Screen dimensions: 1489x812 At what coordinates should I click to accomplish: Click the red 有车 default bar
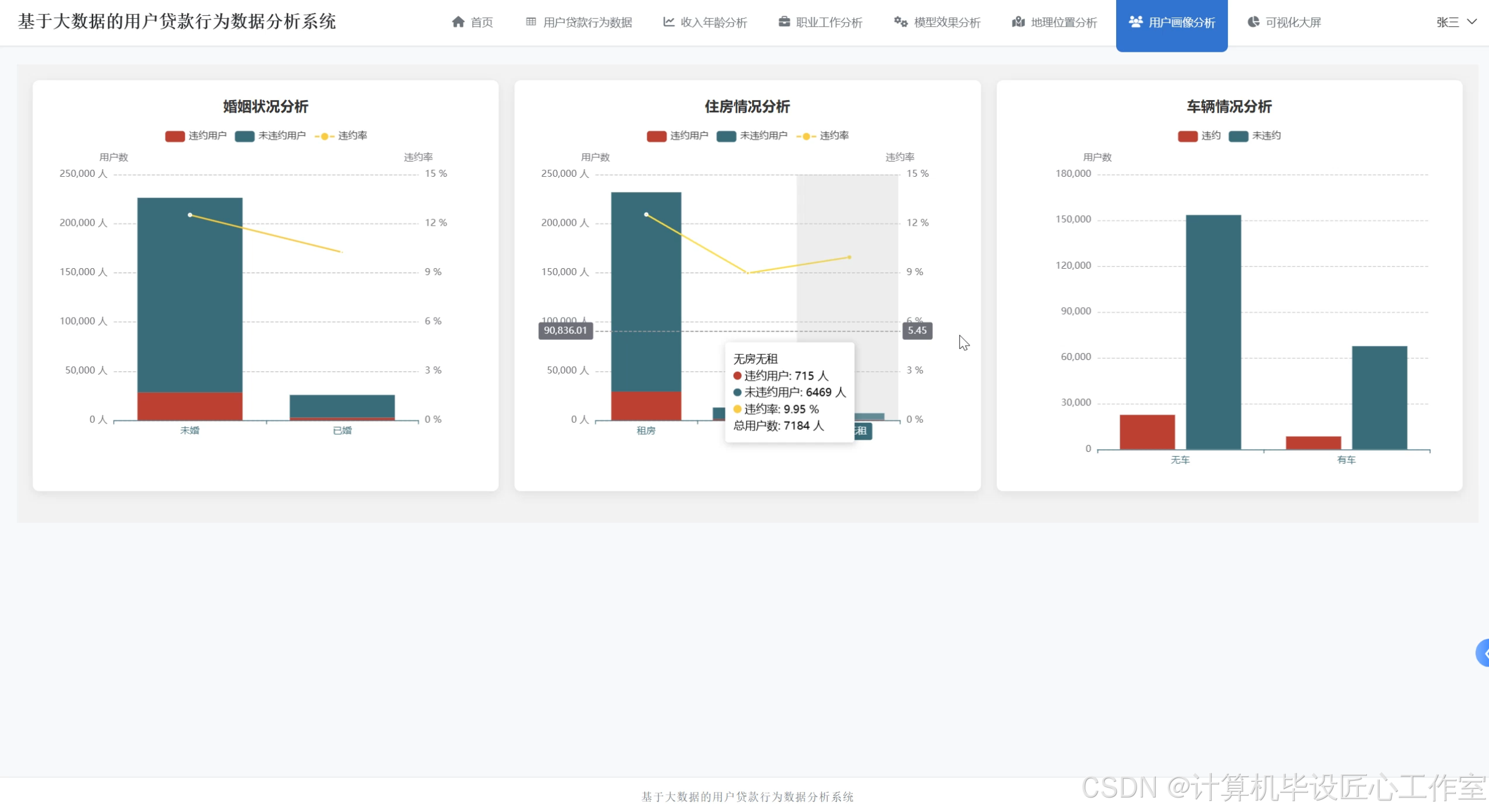coord(1313,443)
